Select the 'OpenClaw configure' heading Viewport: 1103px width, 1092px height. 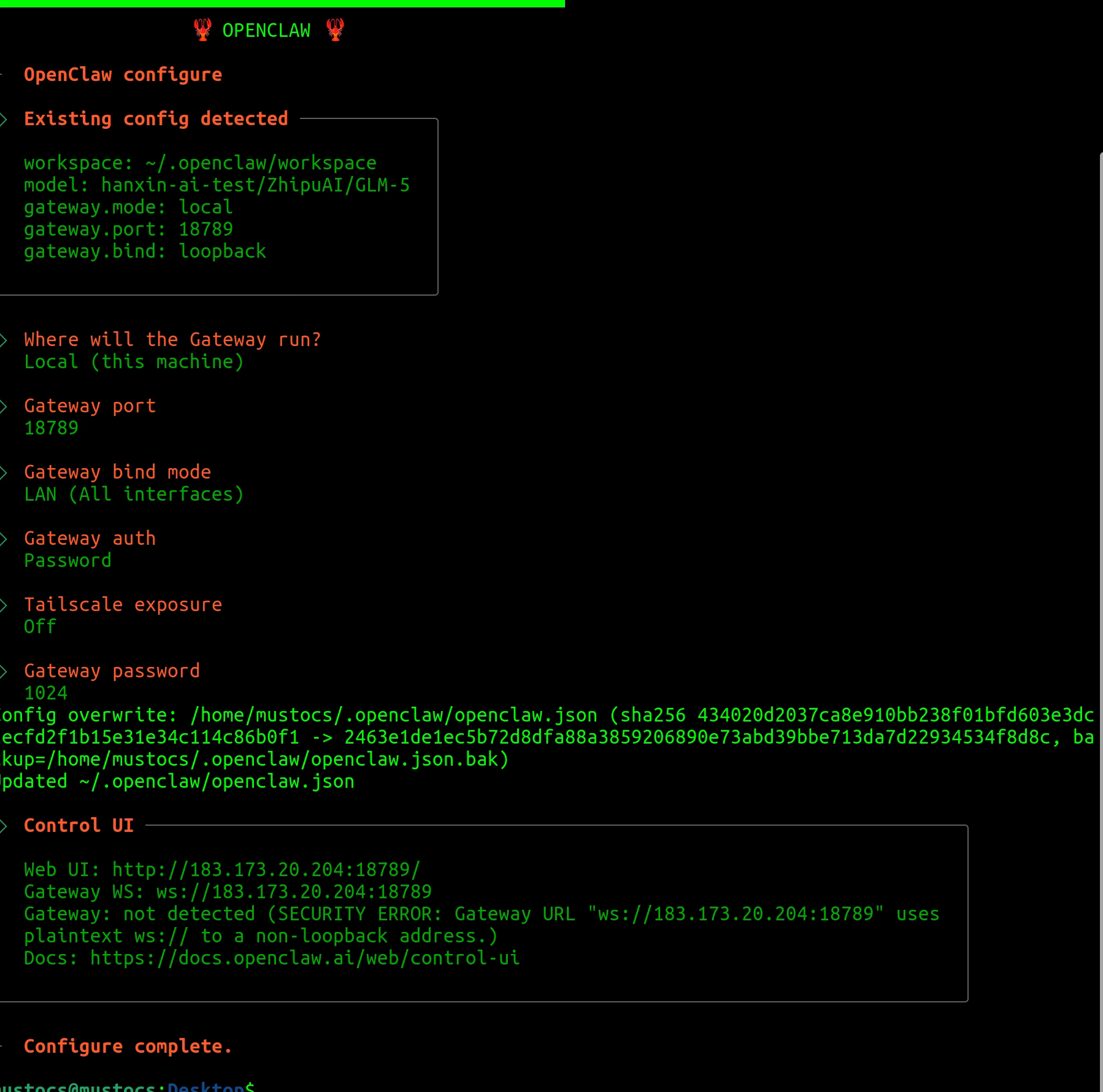point(123,75)
